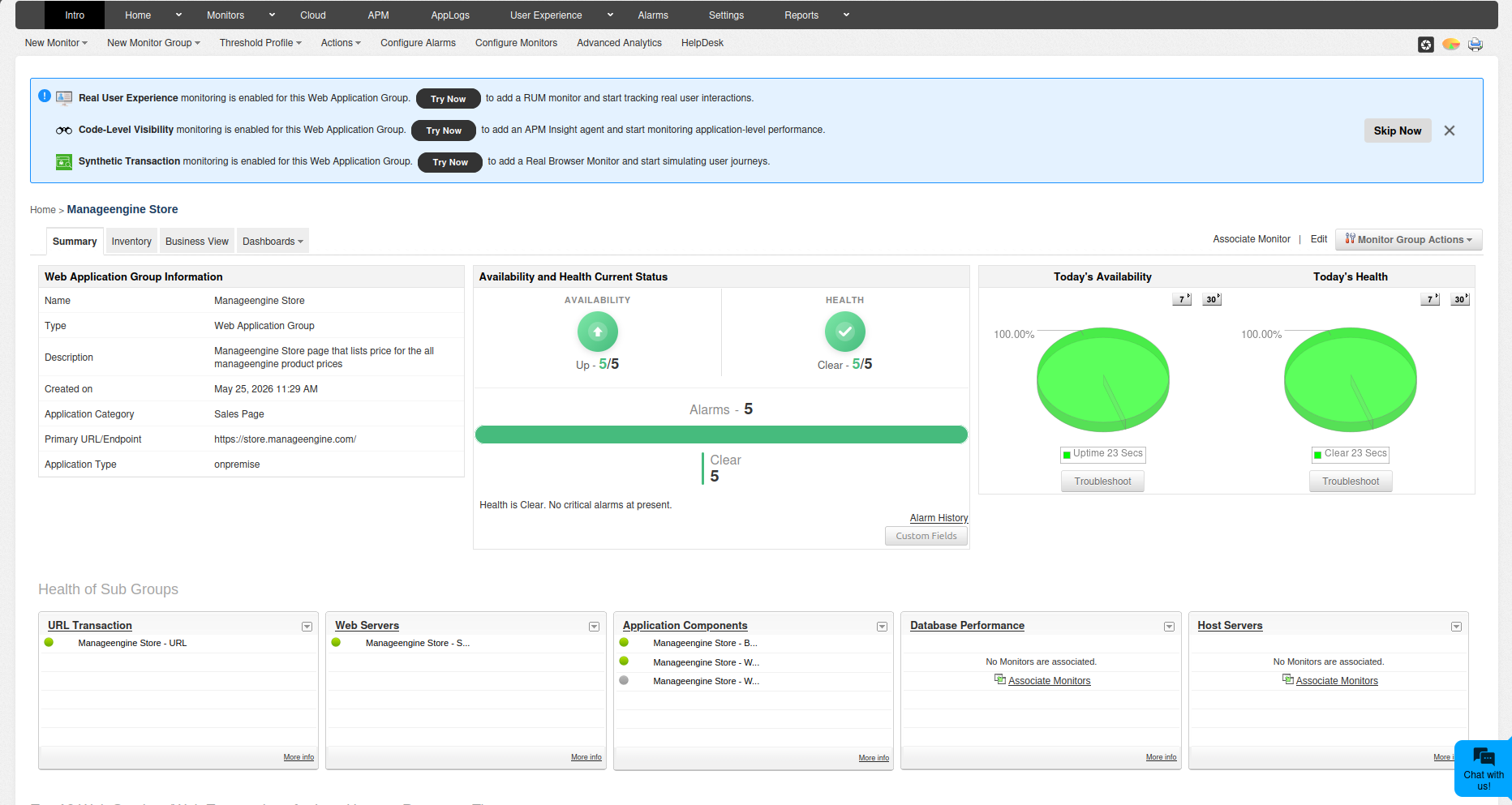Open the Settings menu
The image size is (1512, 805).
coord(726,15)
